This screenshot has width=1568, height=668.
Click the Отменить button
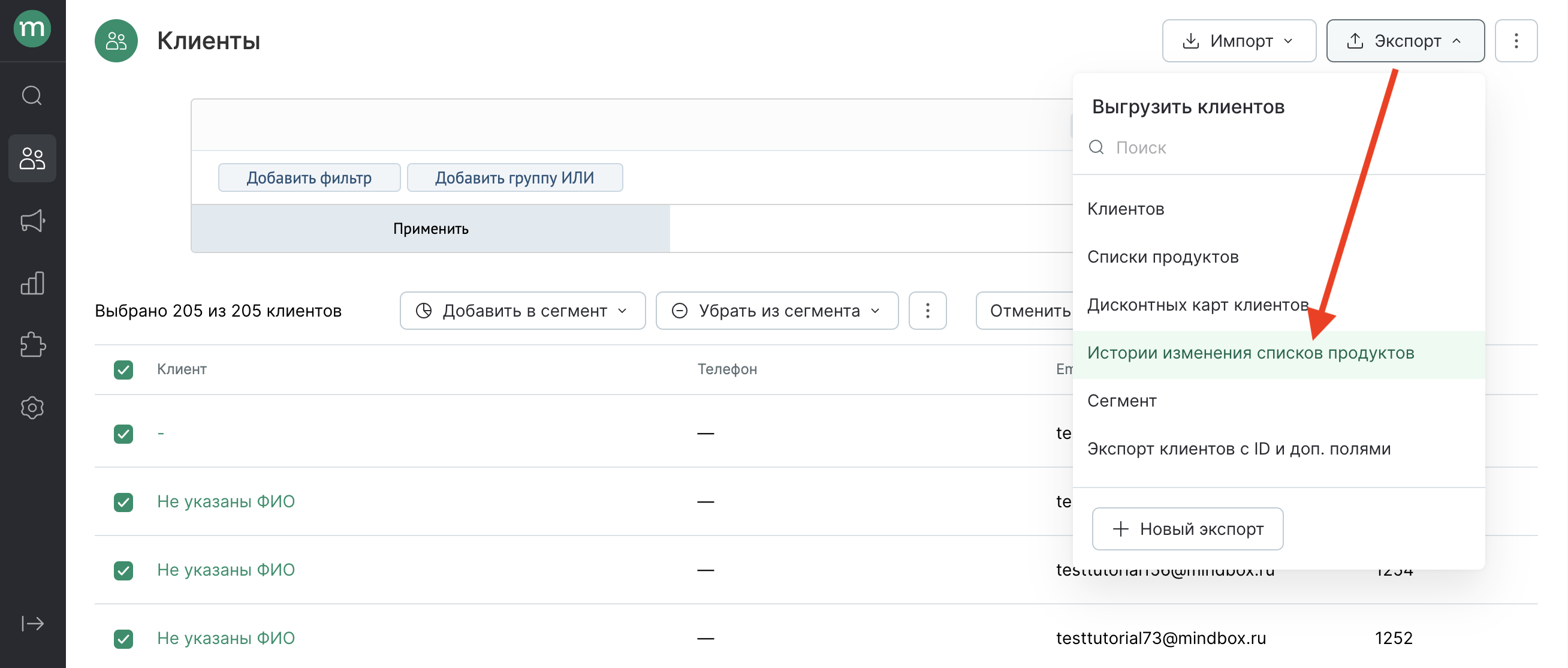pyautogui.click(x=1026, y=311)
